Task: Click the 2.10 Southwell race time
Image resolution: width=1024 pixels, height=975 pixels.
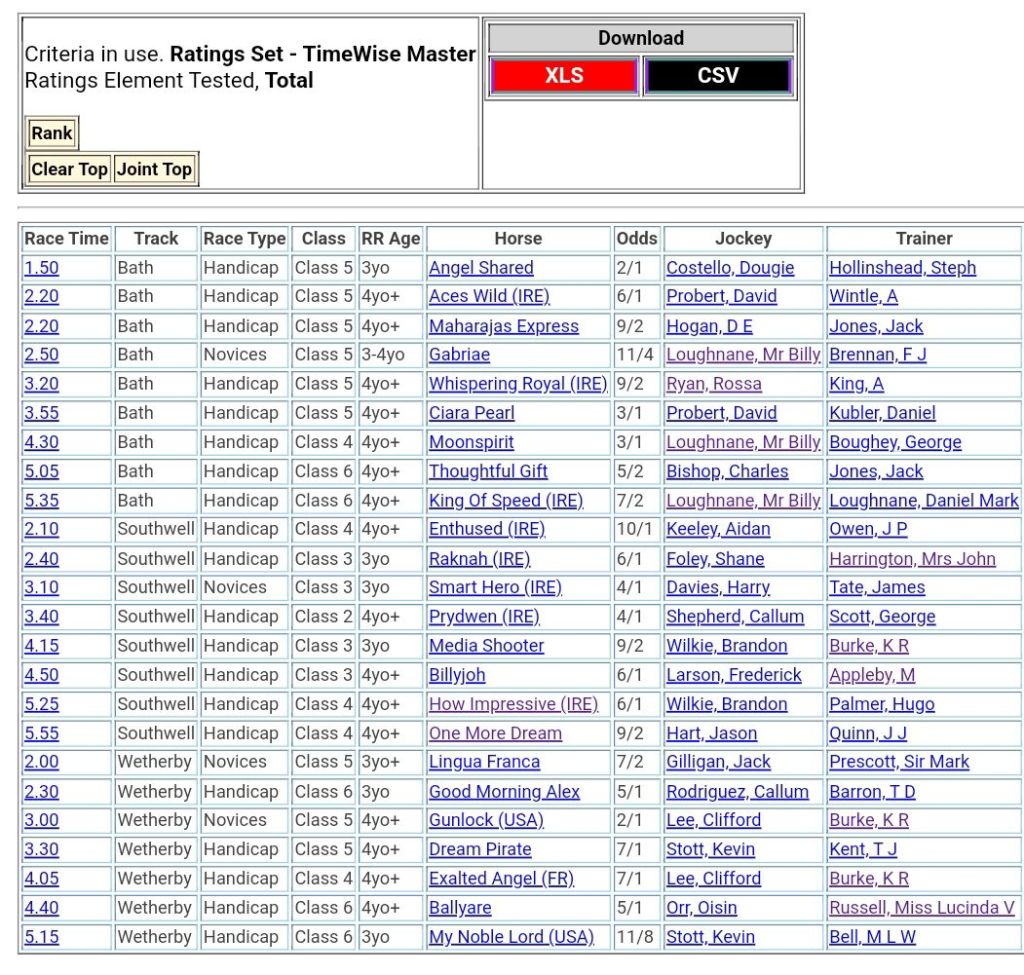Action: click(41, 529)
